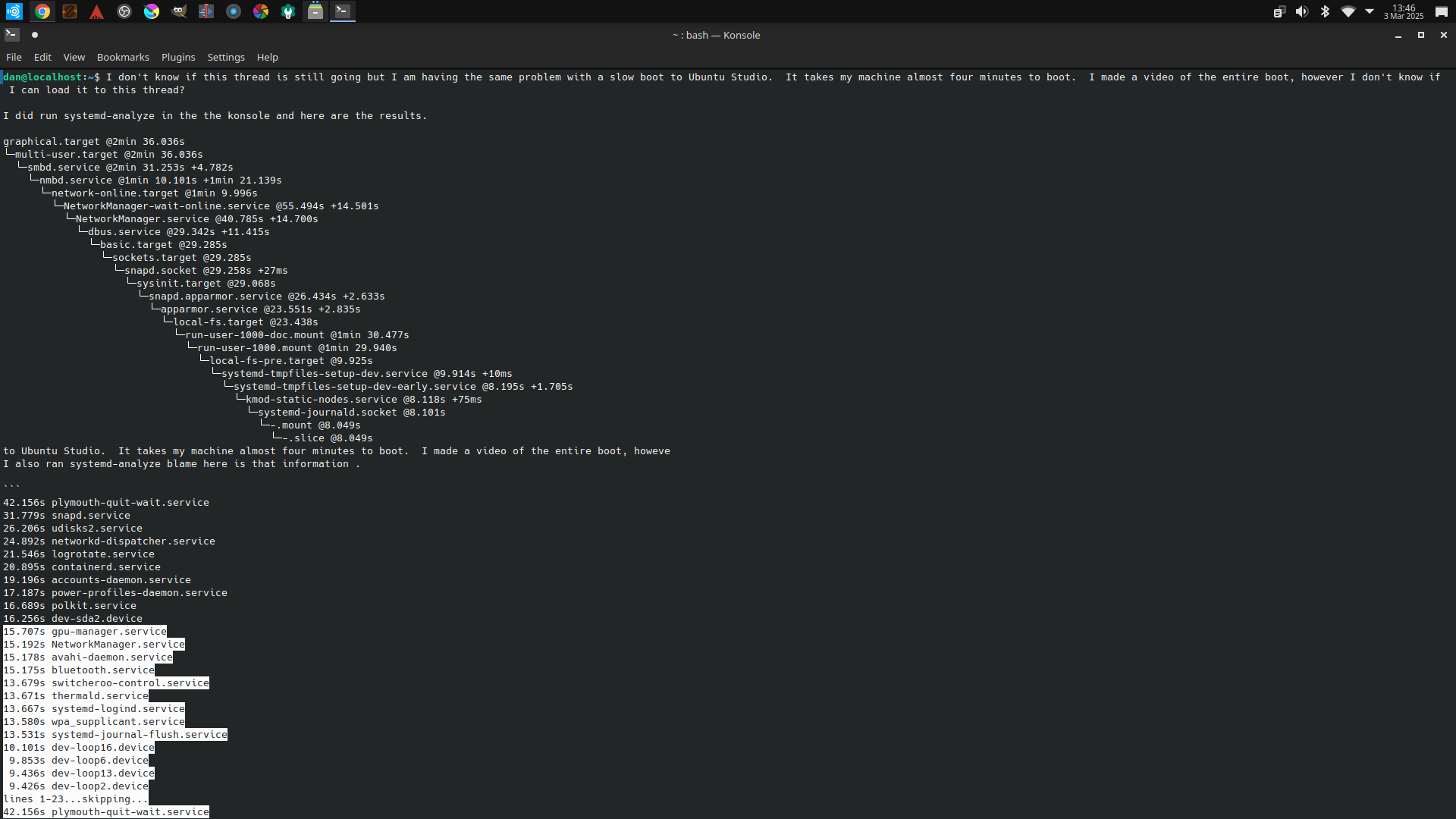Click the clock showing 13:46
The height and width of the screenshot is (819, 1456).
(1404, 11)
